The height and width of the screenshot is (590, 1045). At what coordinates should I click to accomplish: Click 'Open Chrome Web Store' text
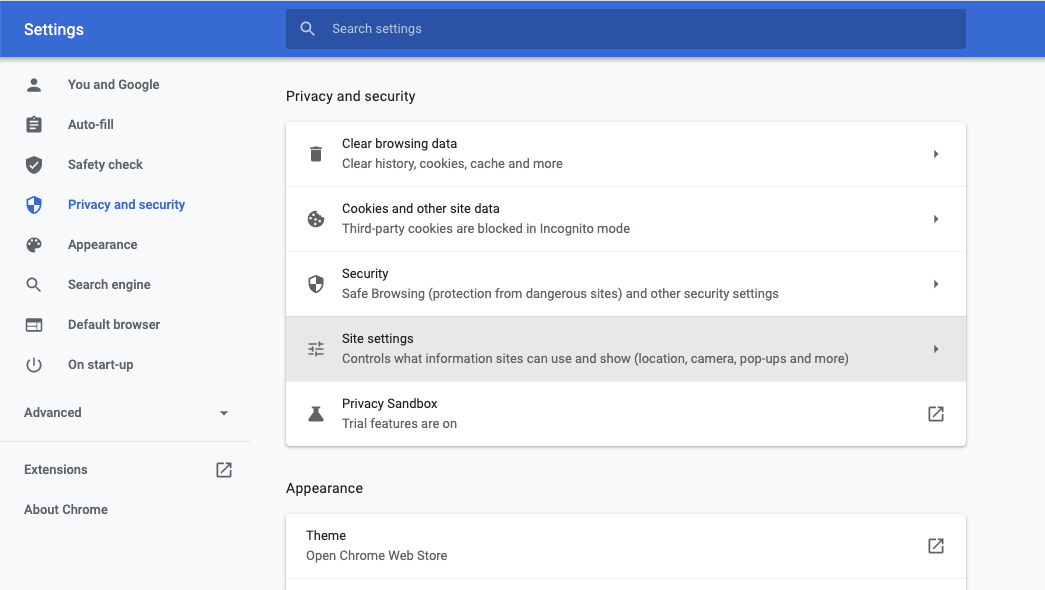click(x=377, y=555)
